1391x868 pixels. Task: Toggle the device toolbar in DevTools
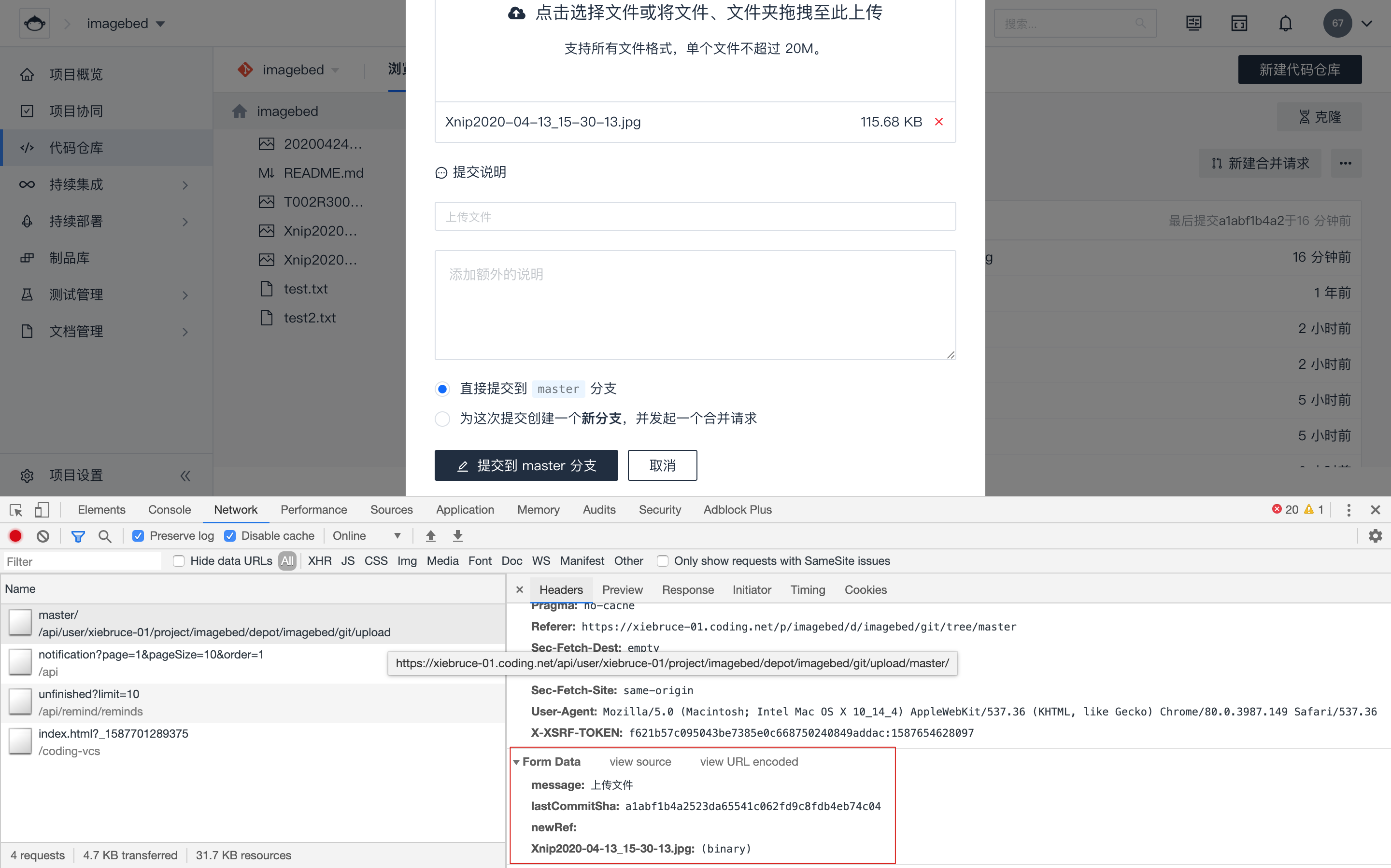(x=42, y=510)
